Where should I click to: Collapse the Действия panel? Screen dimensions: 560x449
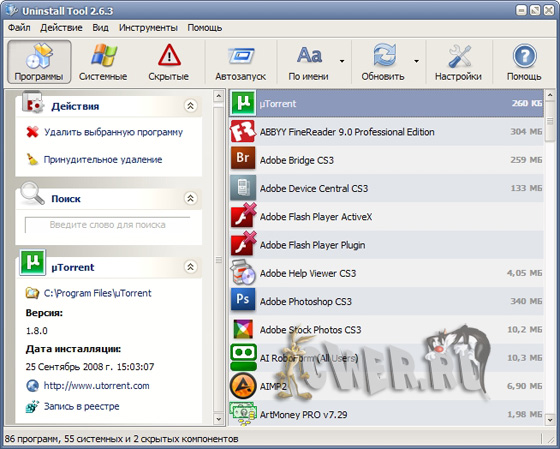pos(190,106)
